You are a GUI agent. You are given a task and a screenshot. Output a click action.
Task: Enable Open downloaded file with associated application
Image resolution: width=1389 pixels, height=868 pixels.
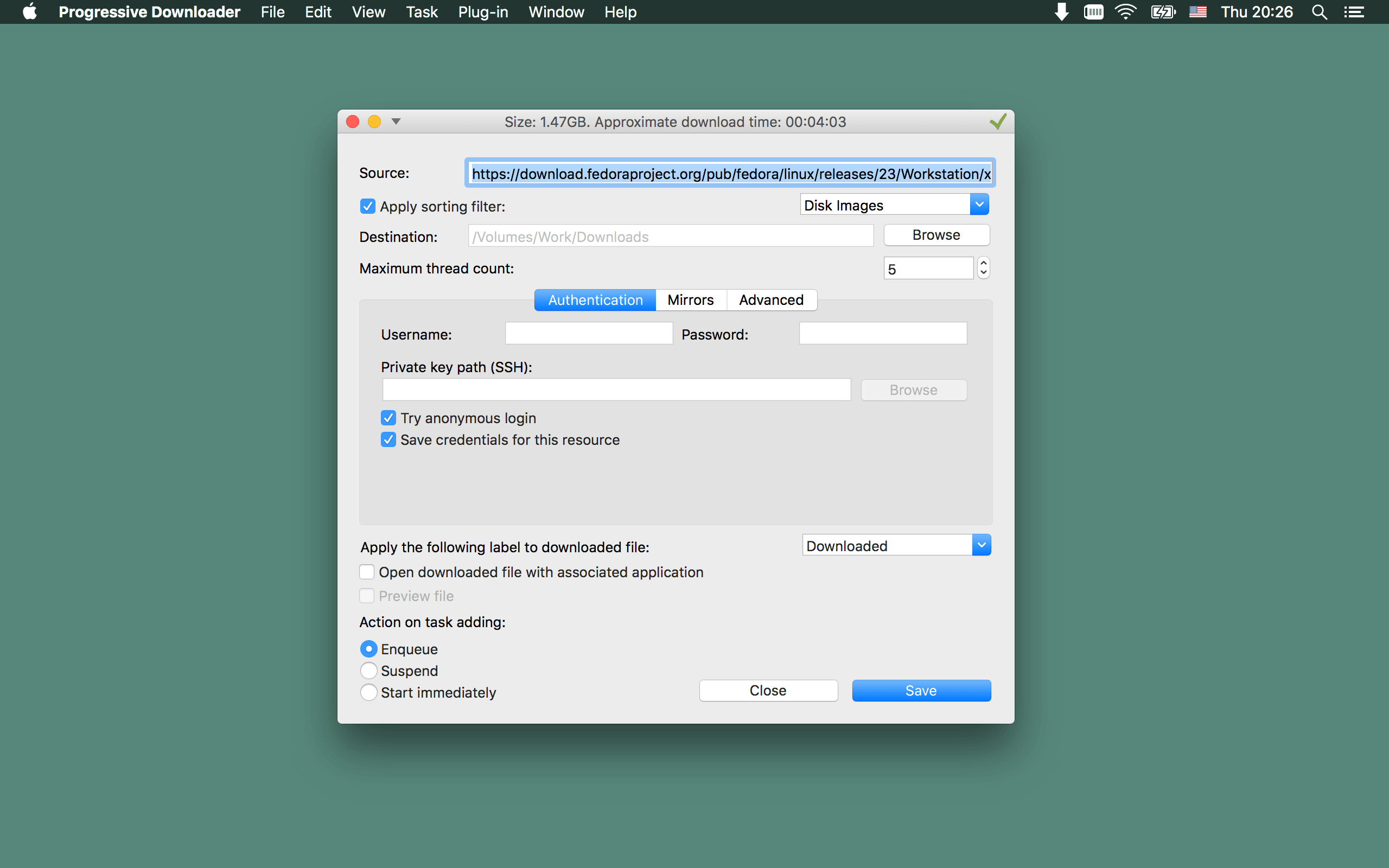tap(367, 572)
